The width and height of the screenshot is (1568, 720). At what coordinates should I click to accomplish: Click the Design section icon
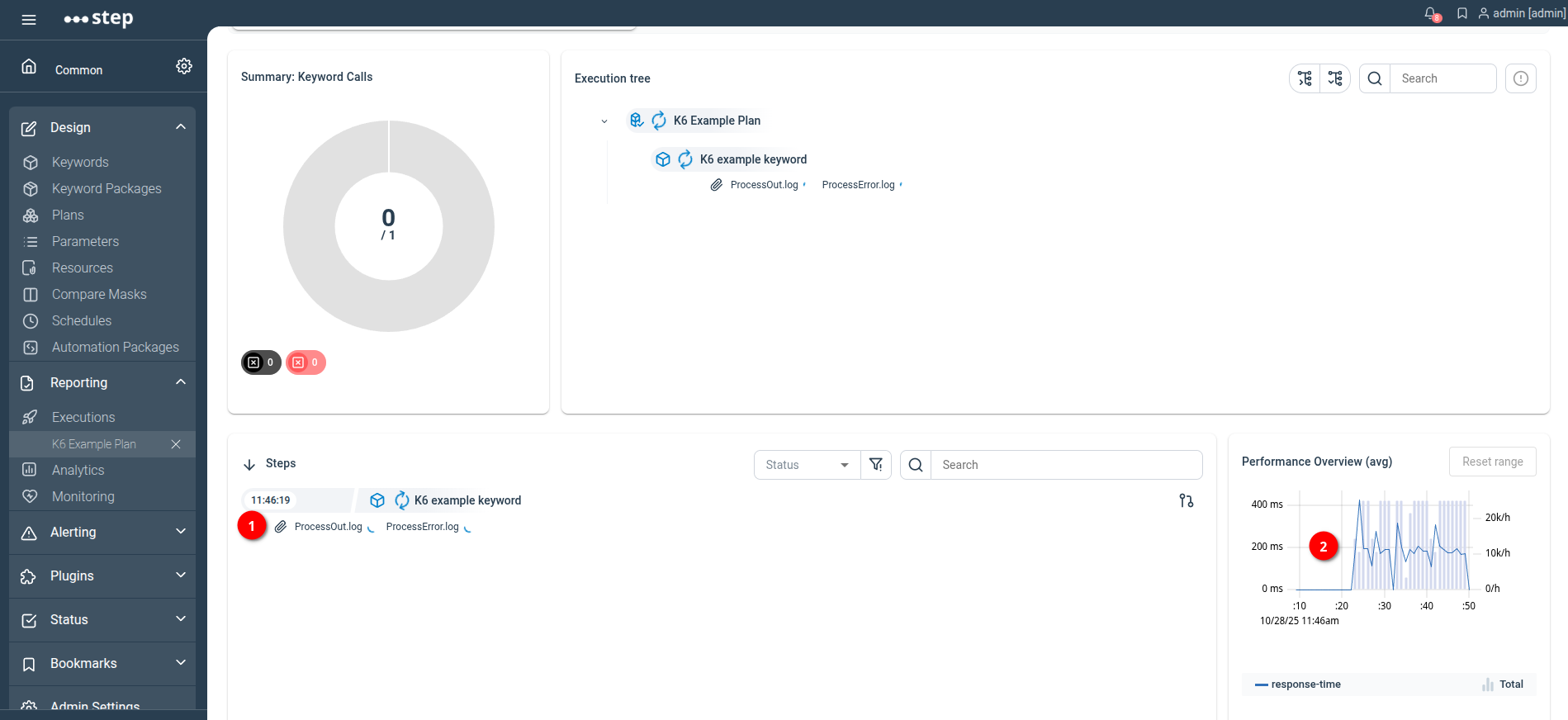pos(29,128)
